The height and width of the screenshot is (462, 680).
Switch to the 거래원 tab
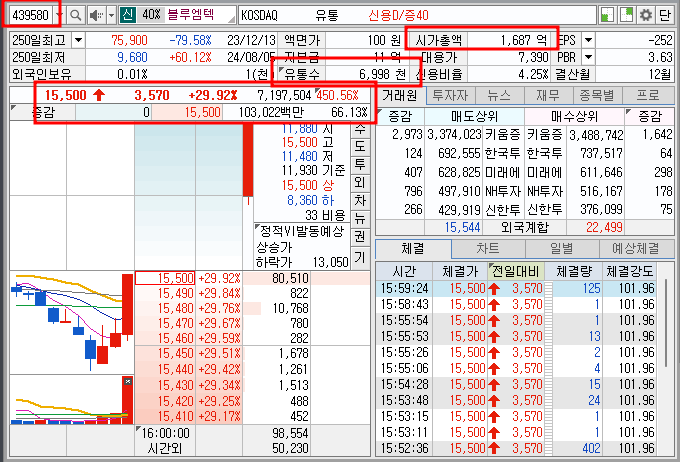pyautogui.click(x=400, y=95)
